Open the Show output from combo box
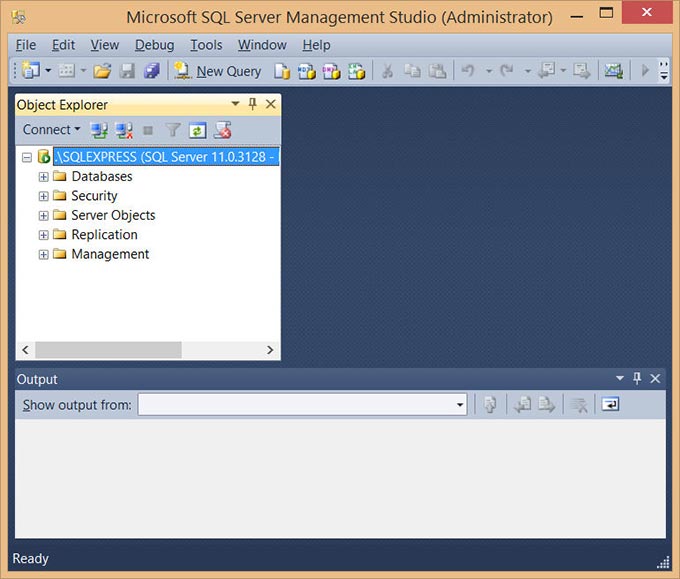This screenshot has width=680, height=579. click(302, 405)
